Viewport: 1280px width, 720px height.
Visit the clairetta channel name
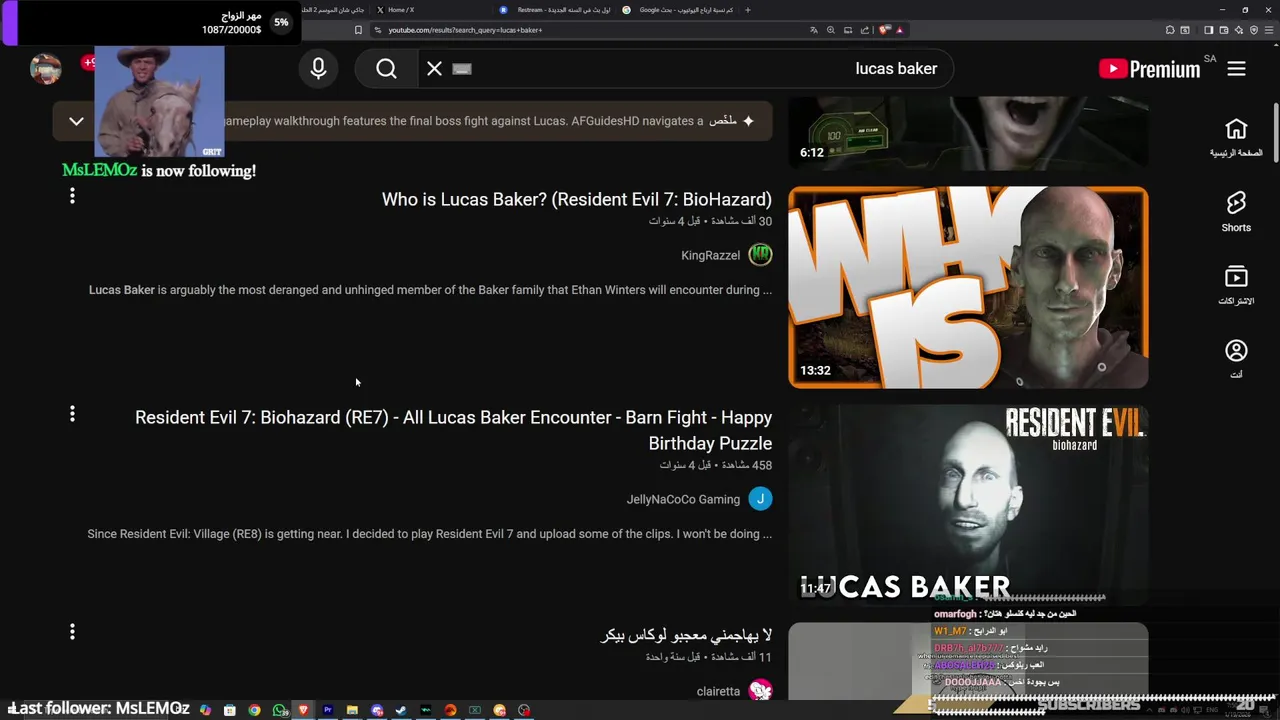[x=718, y=691]
